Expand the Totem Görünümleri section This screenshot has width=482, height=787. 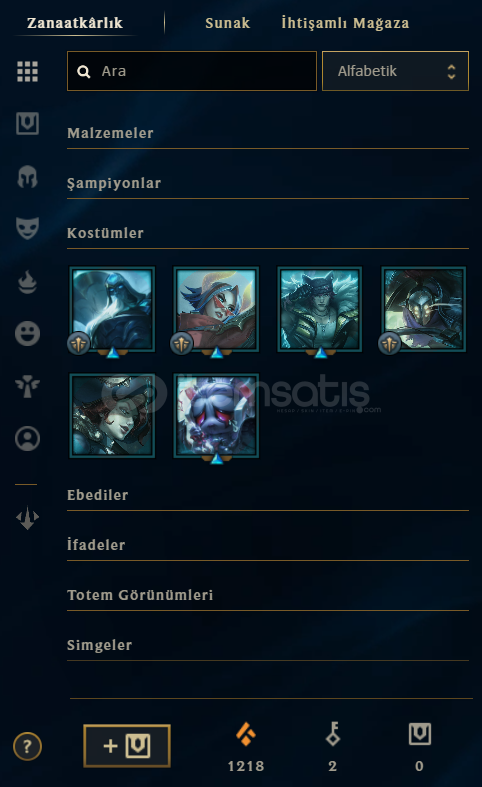pyautogui.click(x=268, y=596)
